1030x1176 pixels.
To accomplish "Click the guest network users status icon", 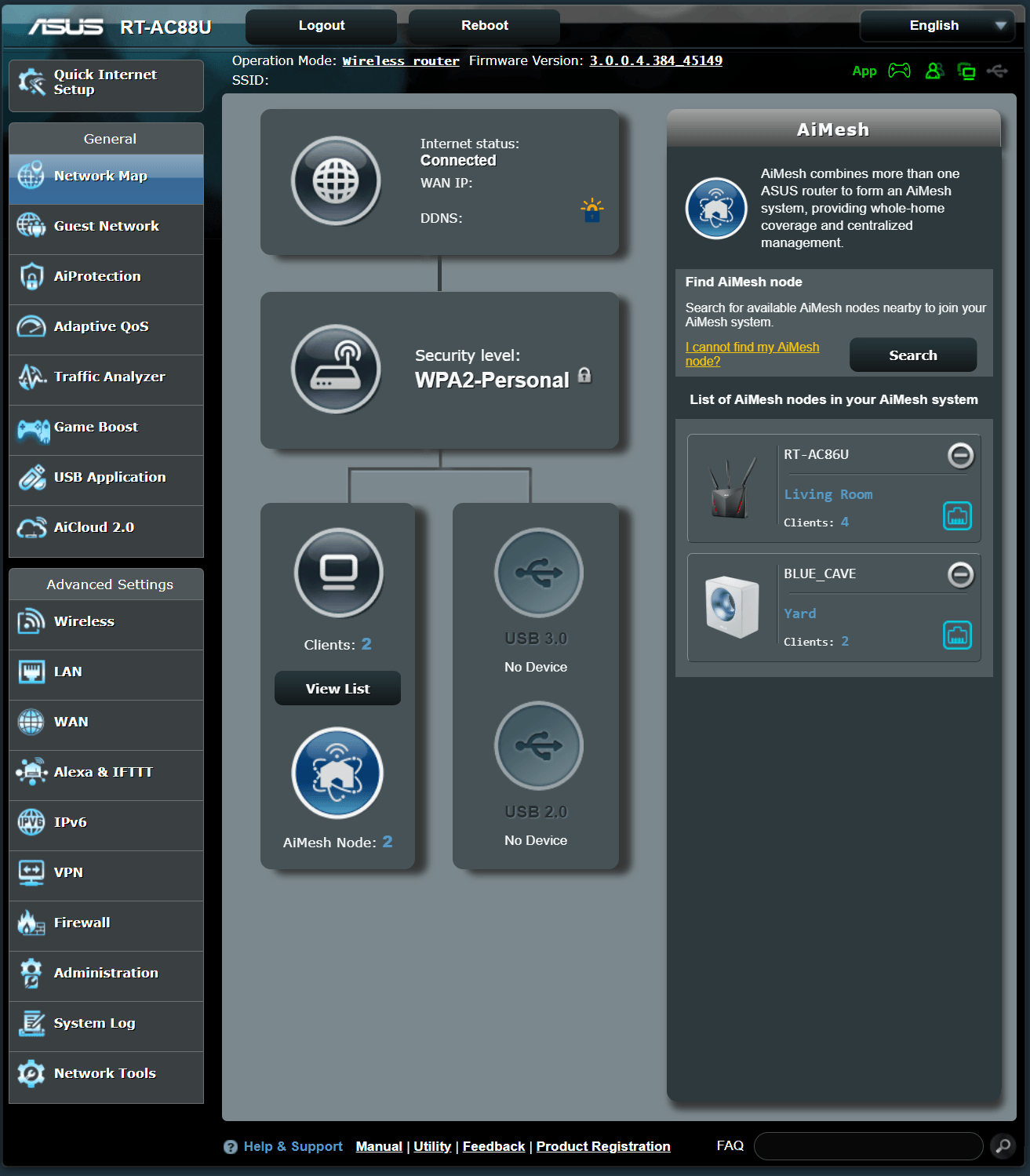I will coord(934,71).
